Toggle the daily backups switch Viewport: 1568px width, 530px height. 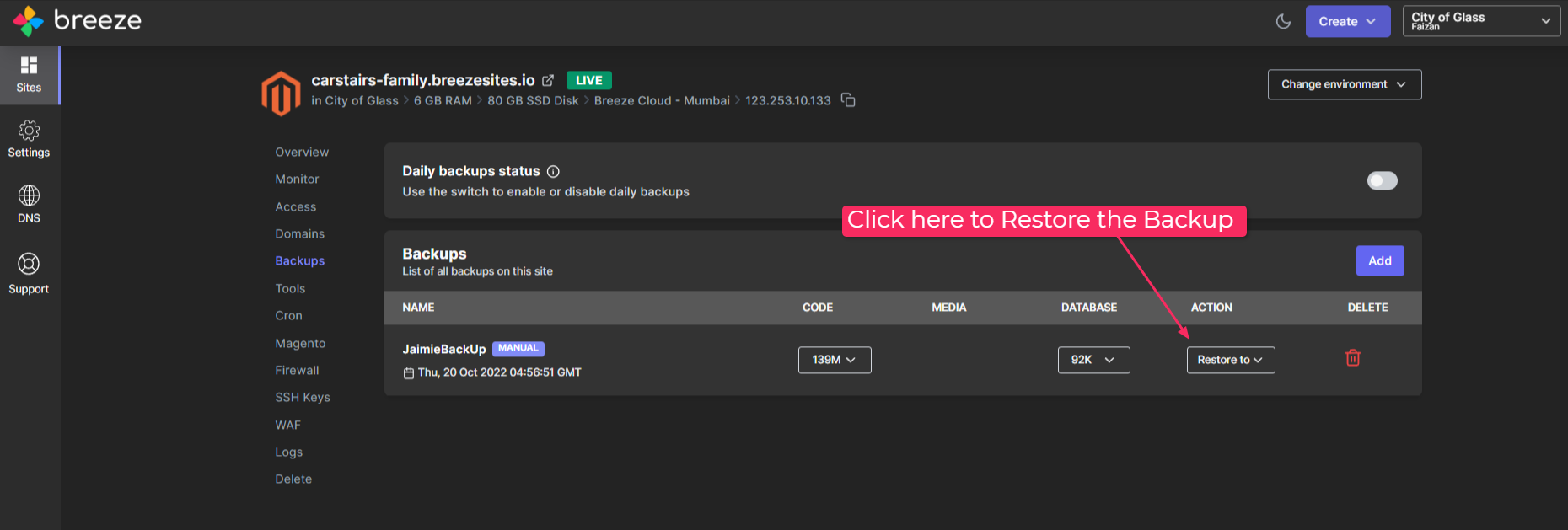(1382, 180)
